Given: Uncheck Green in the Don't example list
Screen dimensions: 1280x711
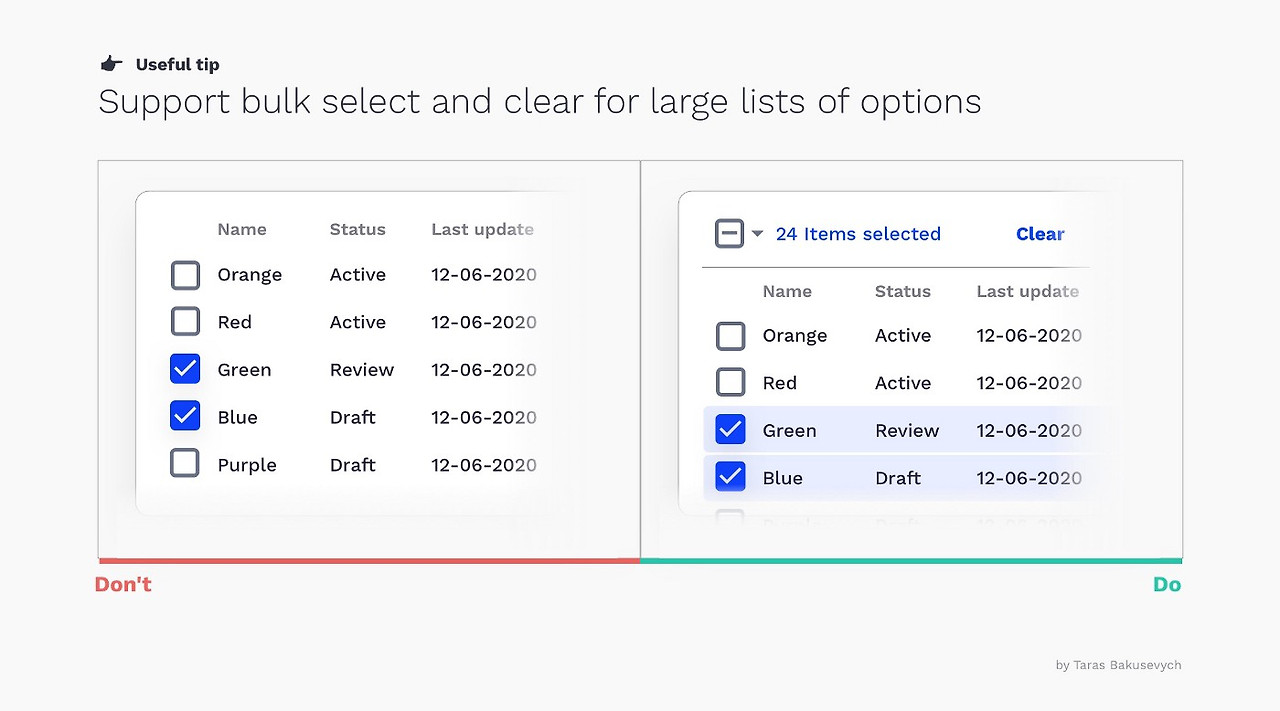Looking at the screenshot, I should pos(185,369).
